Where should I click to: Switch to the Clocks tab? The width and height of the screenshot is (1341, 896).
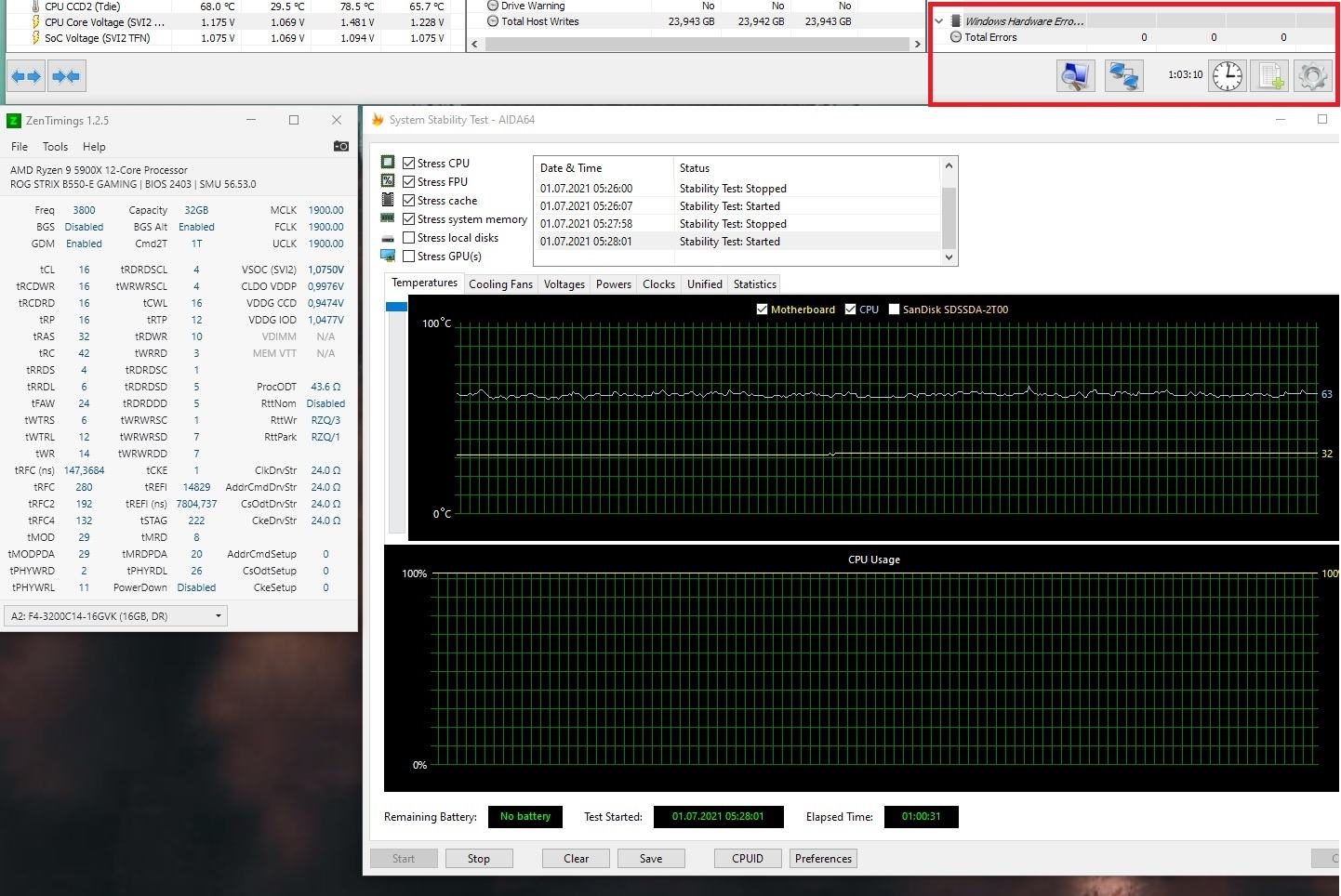point(658,284)
